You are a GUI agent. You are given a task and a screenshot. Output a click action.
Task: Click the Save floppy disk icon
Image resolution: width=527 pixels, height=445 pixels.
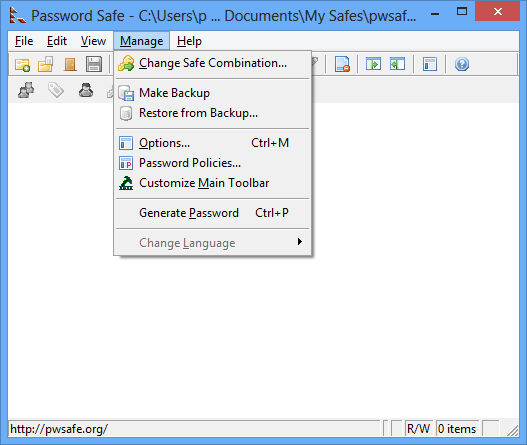click(x=94, y=64)
